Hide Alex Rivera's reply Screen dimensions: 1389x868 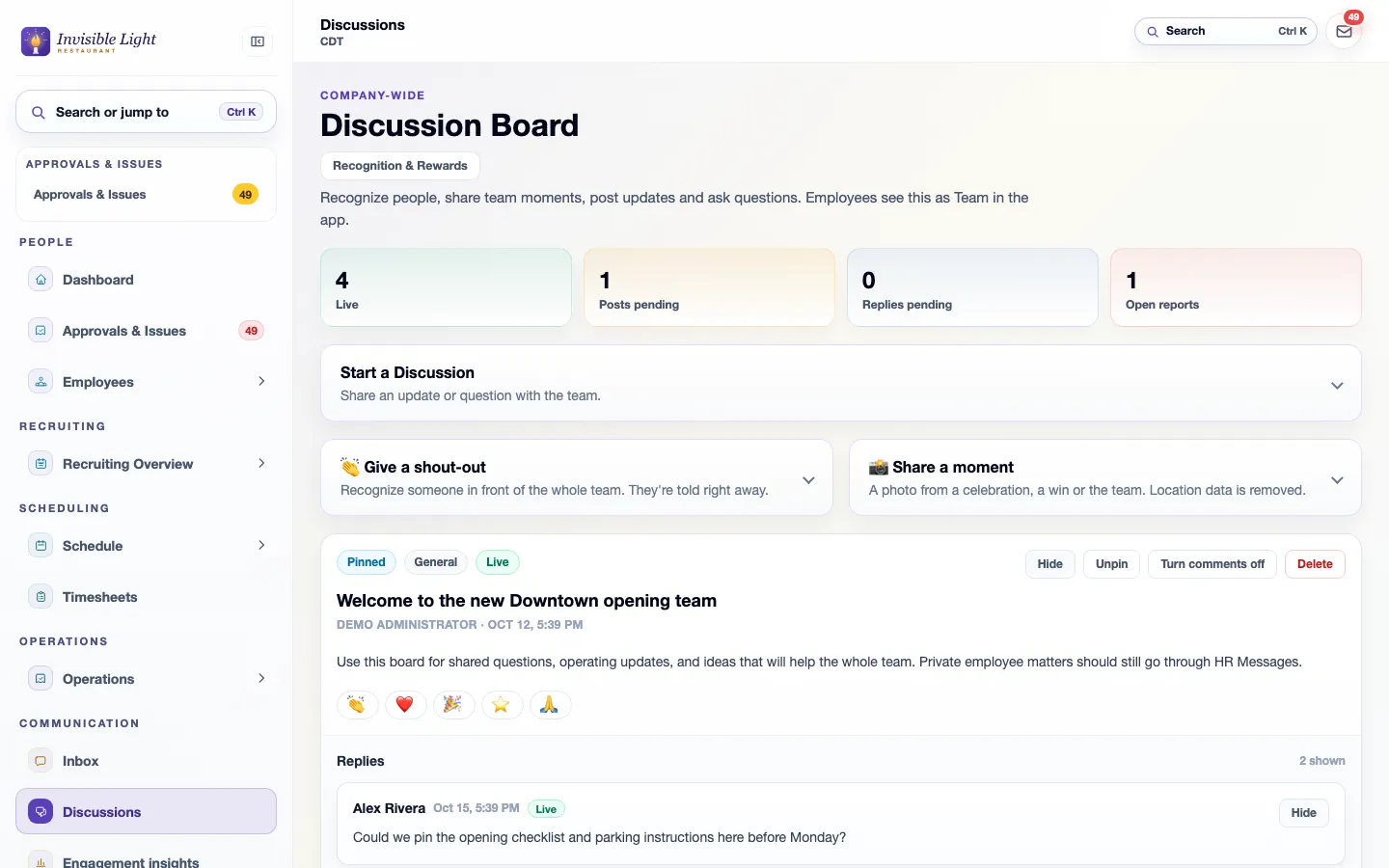coord(1303,813)
